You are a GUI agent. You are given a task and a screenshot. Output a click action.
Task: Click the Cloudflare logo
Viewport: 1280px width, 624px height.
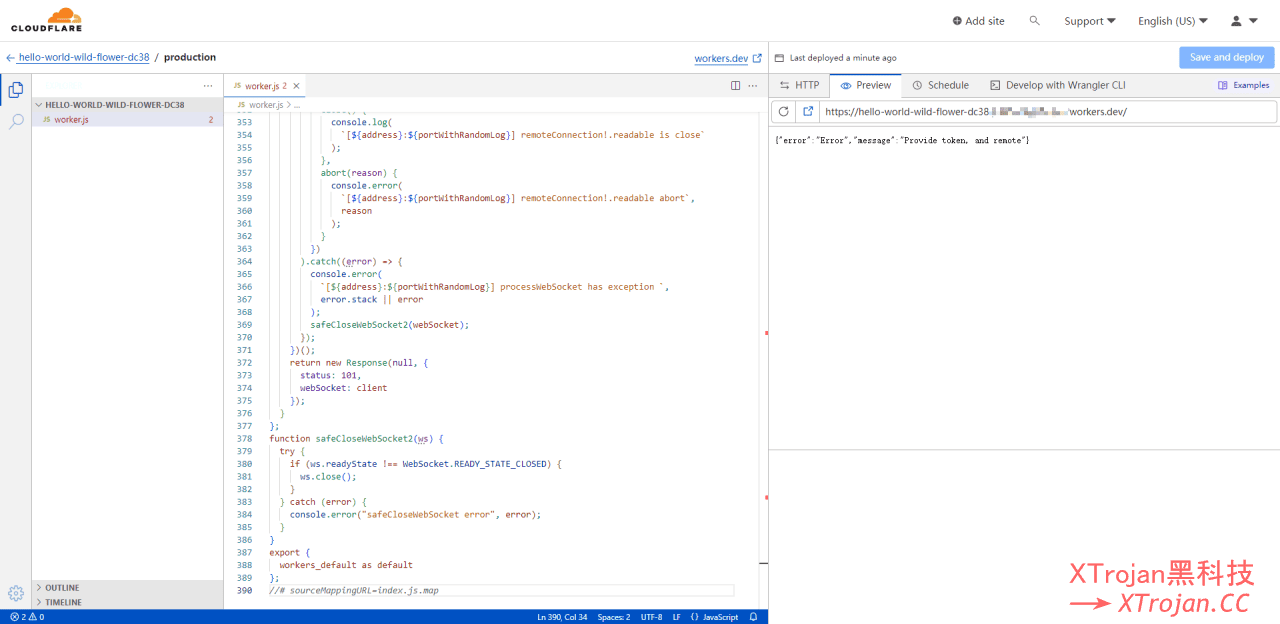pyautogui.click(x=47, y=20)
